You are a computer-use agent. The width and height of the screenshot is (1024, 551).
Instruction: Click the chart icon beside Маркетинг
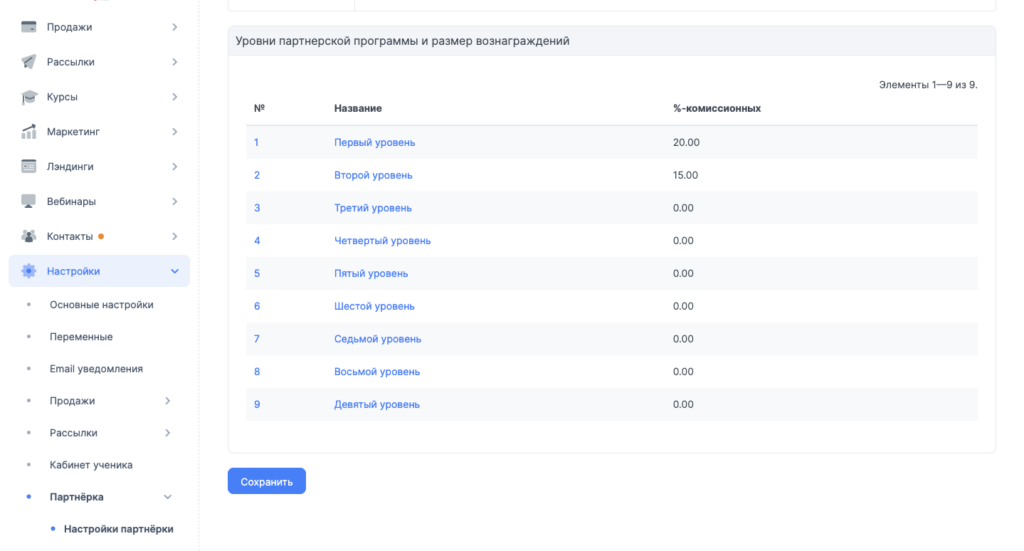[29, 132]
